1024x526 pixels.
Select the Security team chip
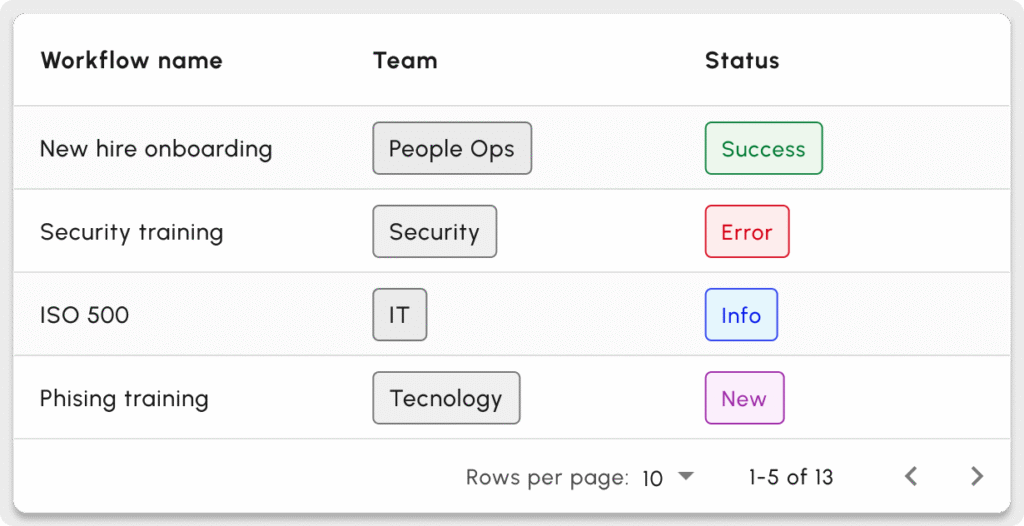point(434,232)
